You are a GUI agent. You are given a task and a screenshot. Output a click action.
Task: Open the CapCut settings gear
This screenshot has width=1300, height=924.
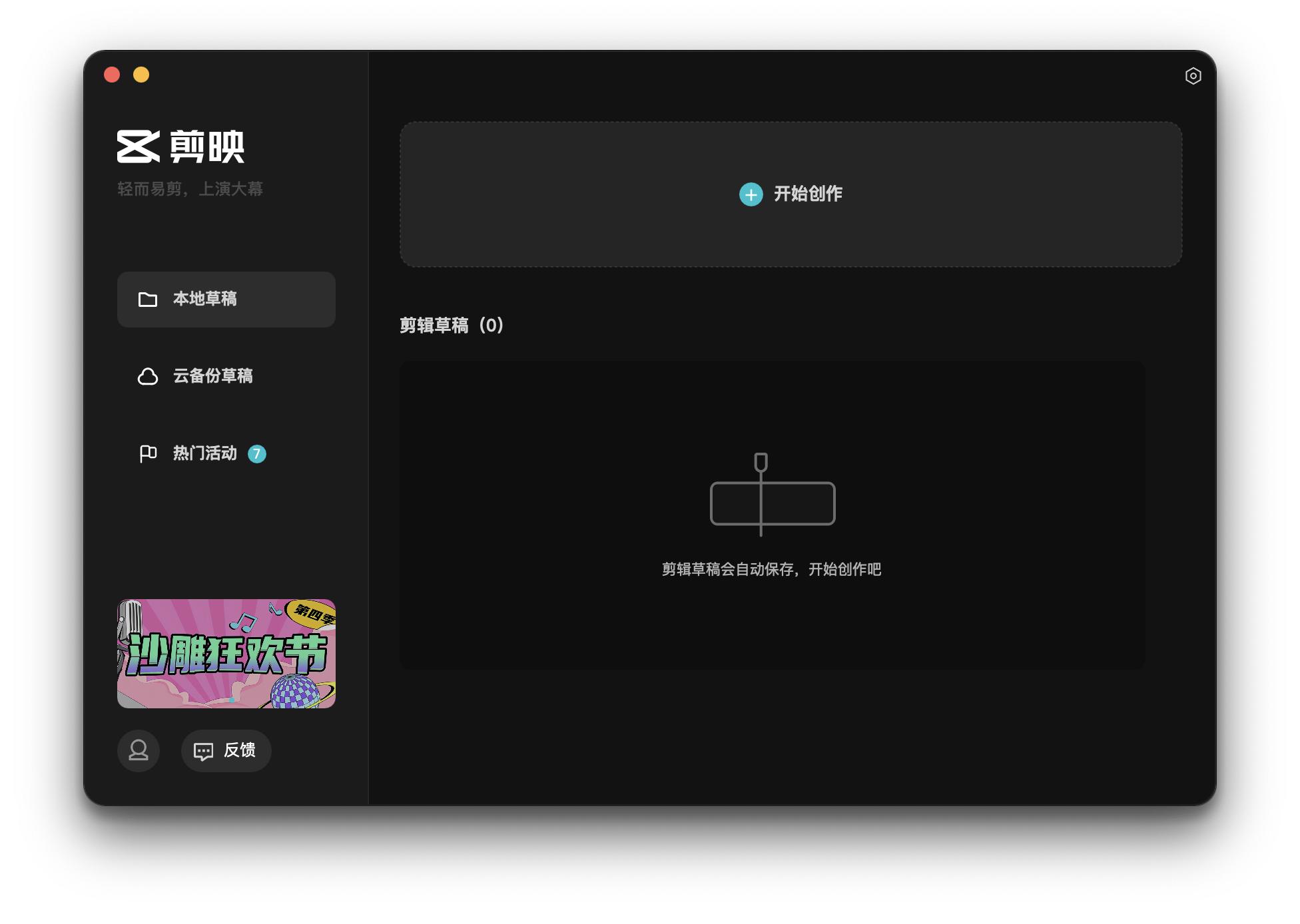[1192, 77]
